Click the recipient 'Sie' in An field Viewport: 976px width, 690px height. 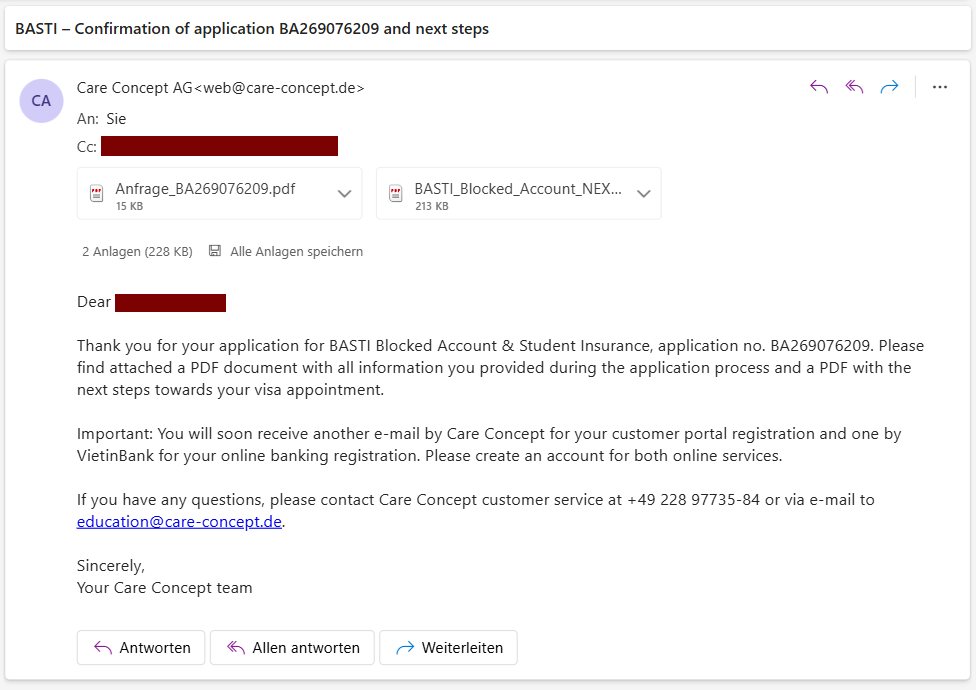[x=116, y=119]
